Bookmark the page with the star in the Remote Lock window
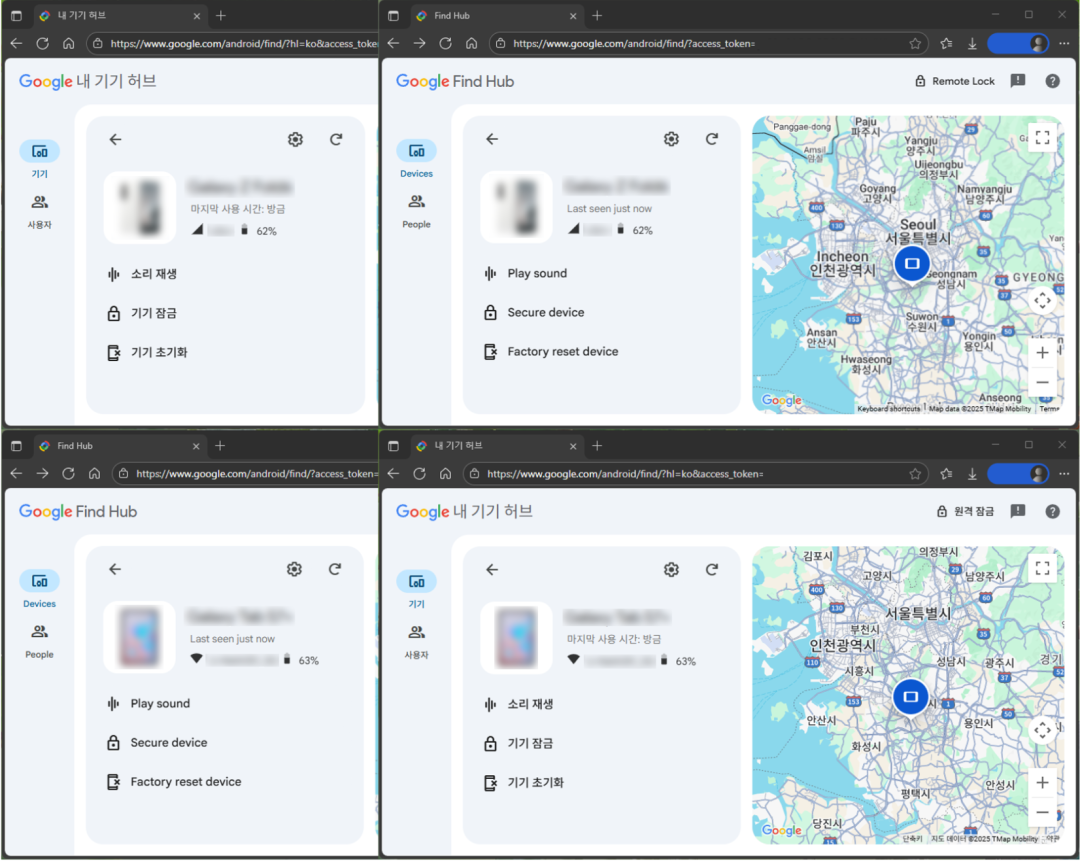 click(x=915, y=44)
